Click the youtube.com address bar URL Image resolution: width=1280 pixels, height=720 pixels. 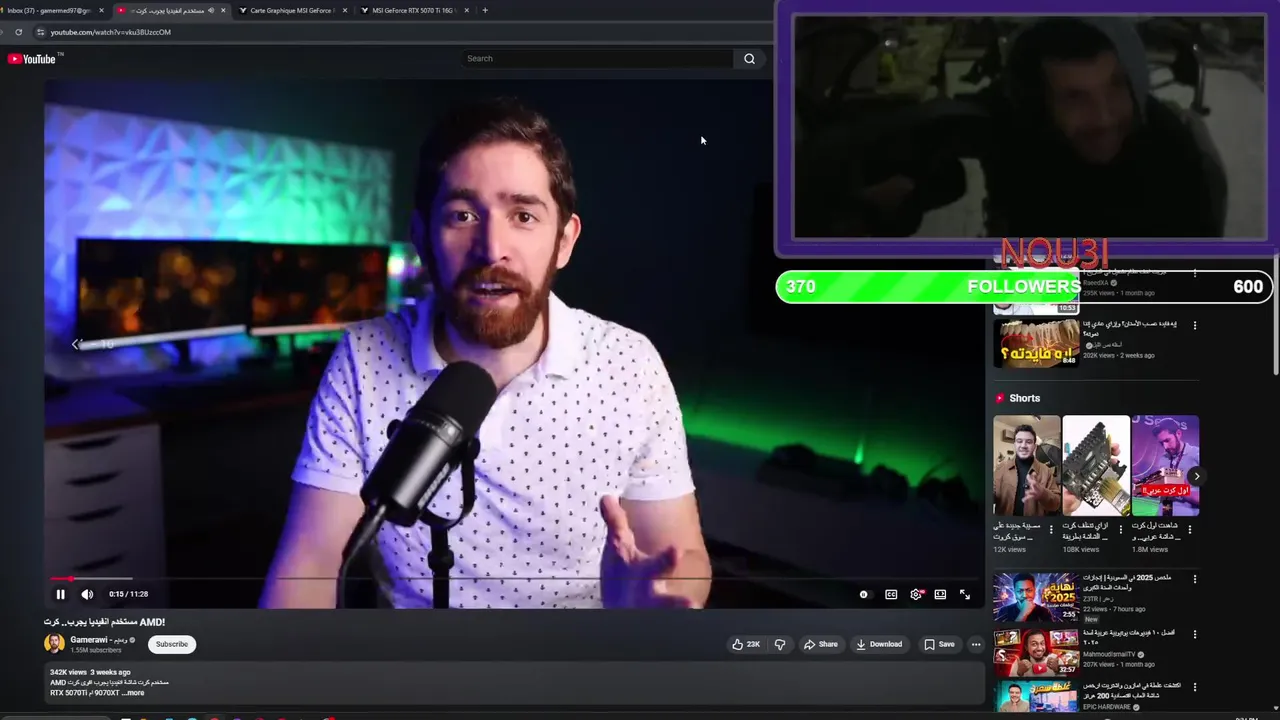pos(110,32)
